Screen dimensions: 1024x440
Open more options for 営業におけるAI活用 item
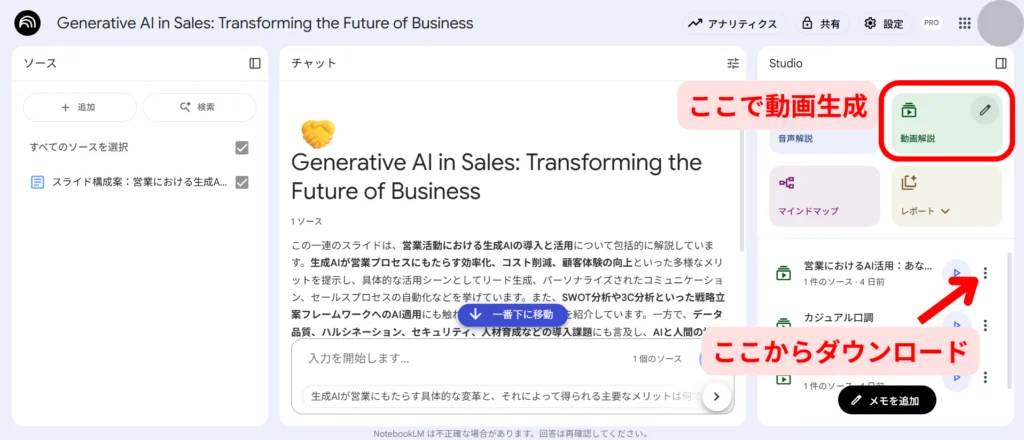985,273
